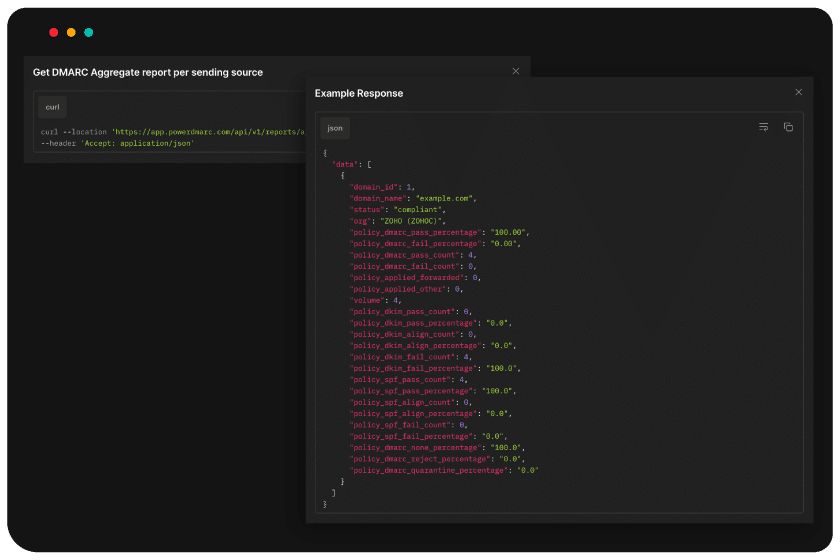Click the "example.com" value
840x560 pixels.
click(x=444, y=198)
